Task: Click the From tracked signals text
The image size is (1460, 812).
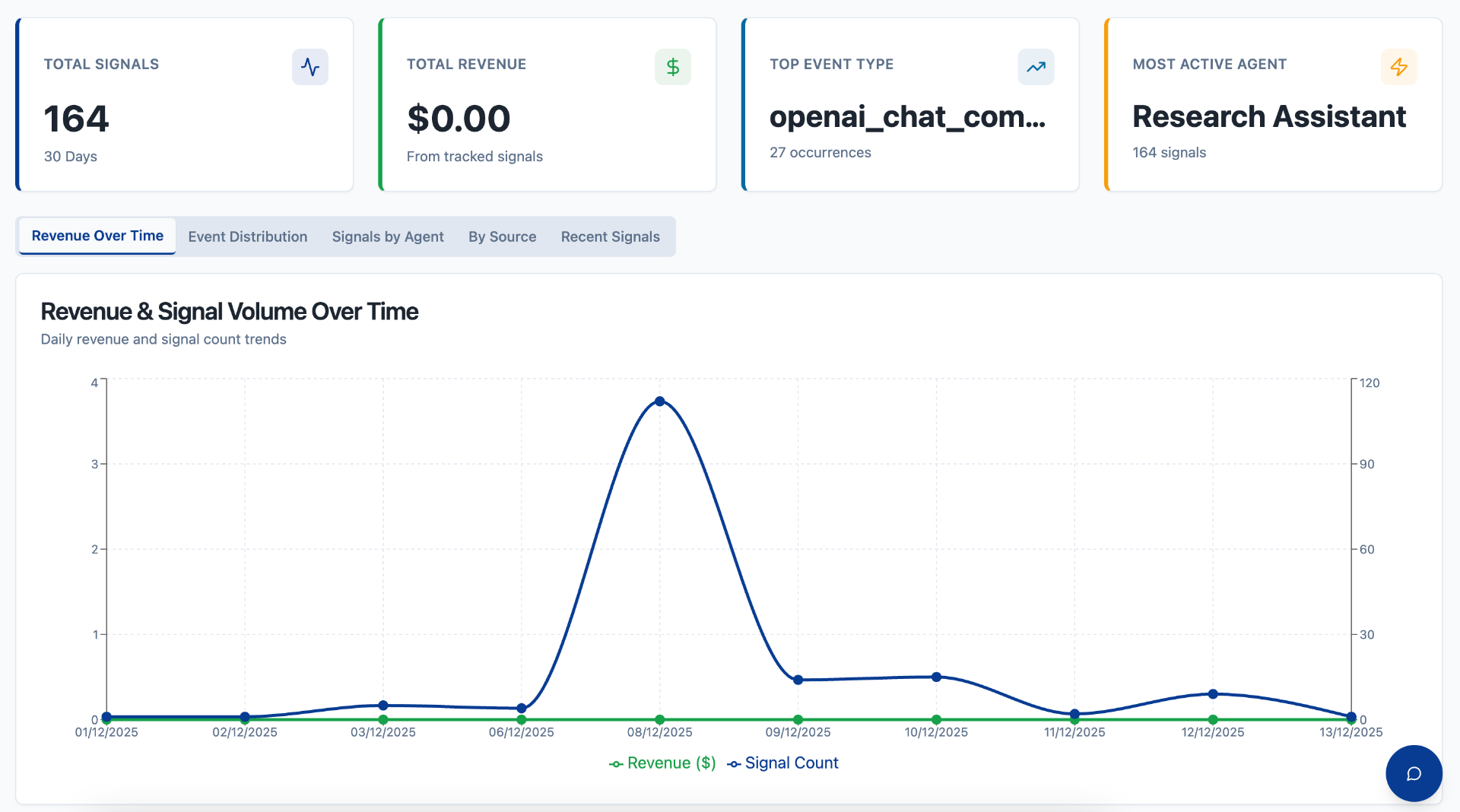Action: pos(474,156)
